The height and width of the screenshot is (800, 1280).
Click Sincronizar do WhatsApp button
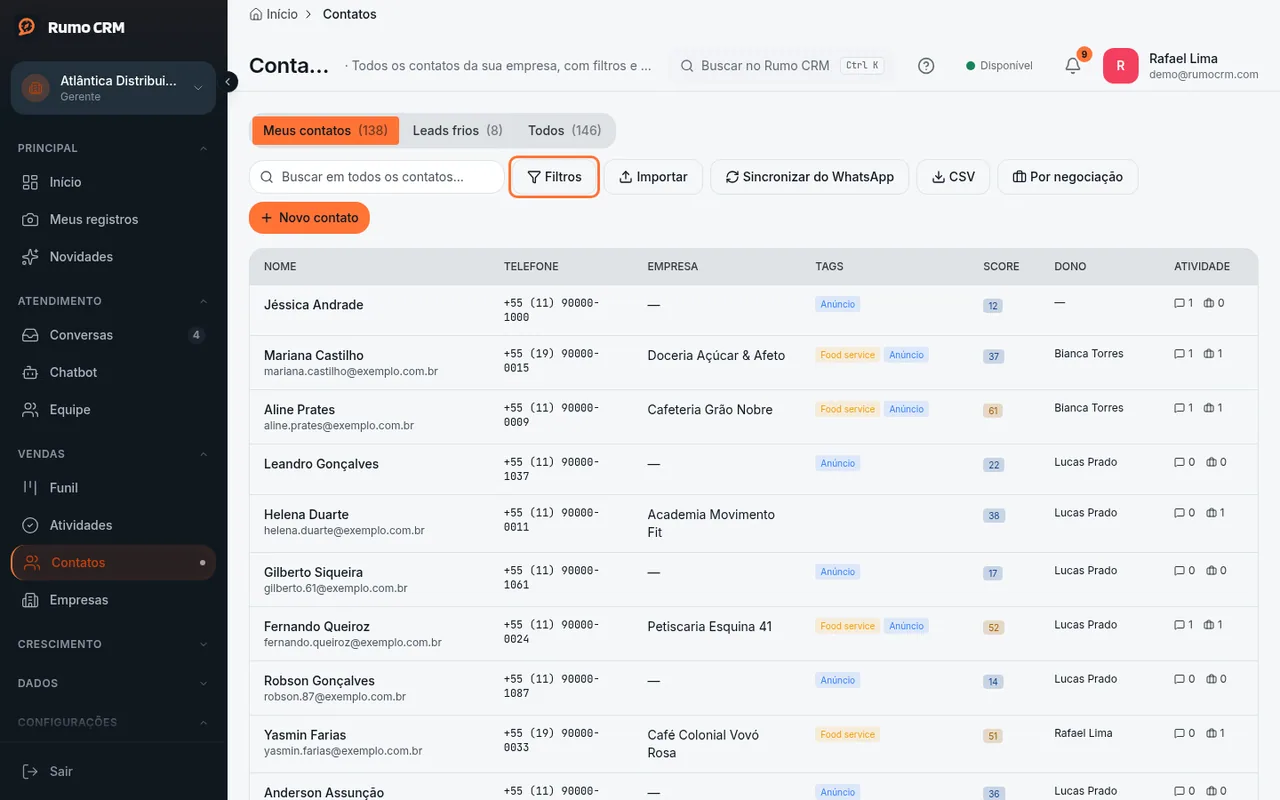click(x=809, y=177)
